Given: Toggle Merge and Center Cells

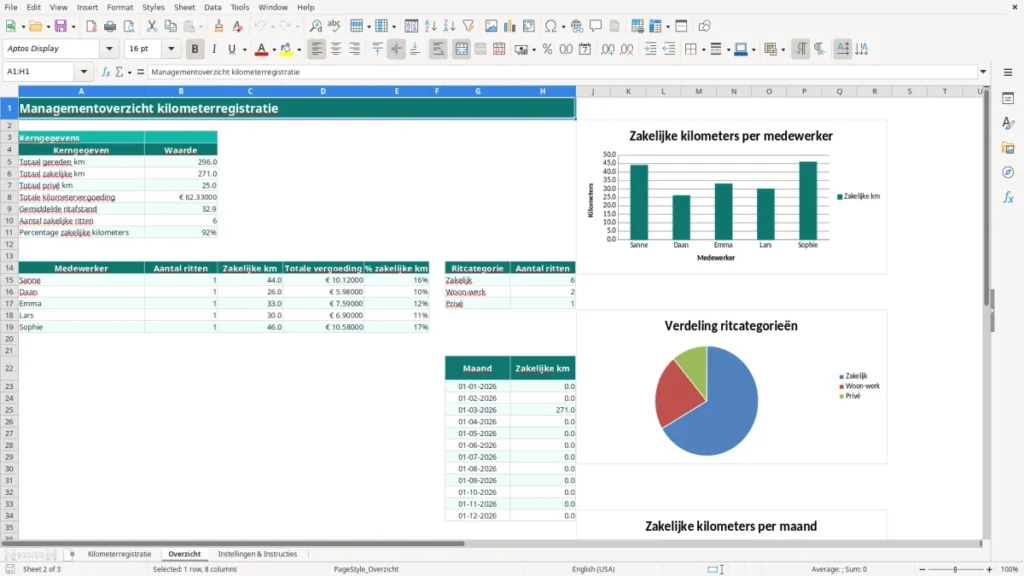Looking at the screenshot, I should [461, 49].
